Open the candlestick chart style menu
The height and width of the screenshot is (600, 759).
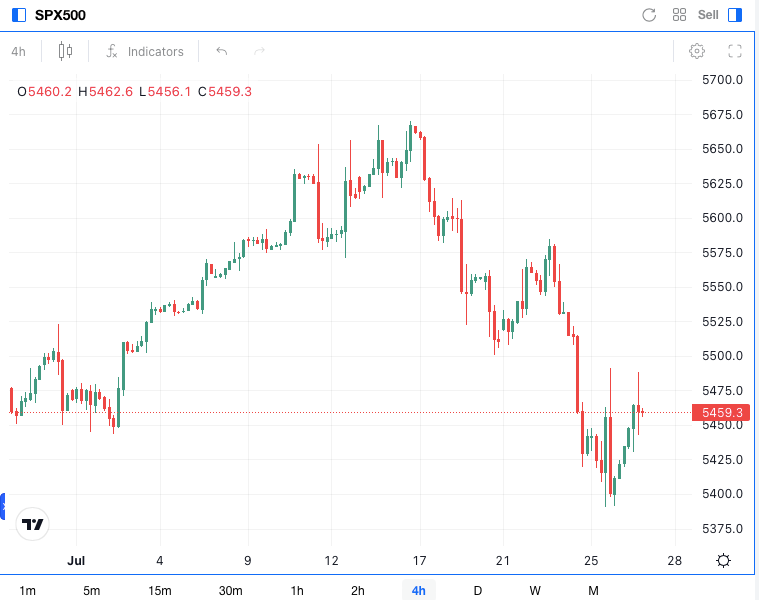click(66, 51)
